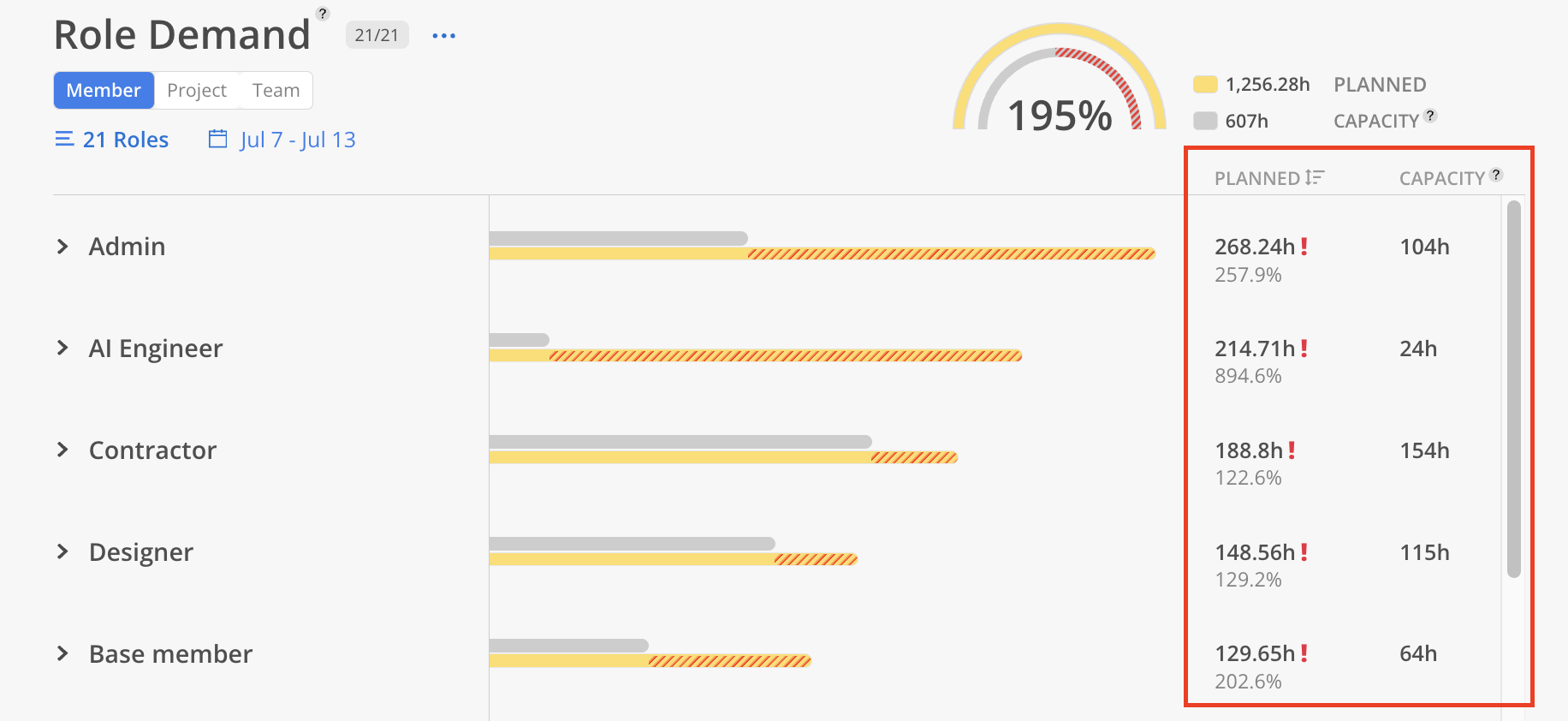Viewport: 1568px width, 721px height.
Task: Click the red overload warning on Admin hours
Action: click(1304, 247)
